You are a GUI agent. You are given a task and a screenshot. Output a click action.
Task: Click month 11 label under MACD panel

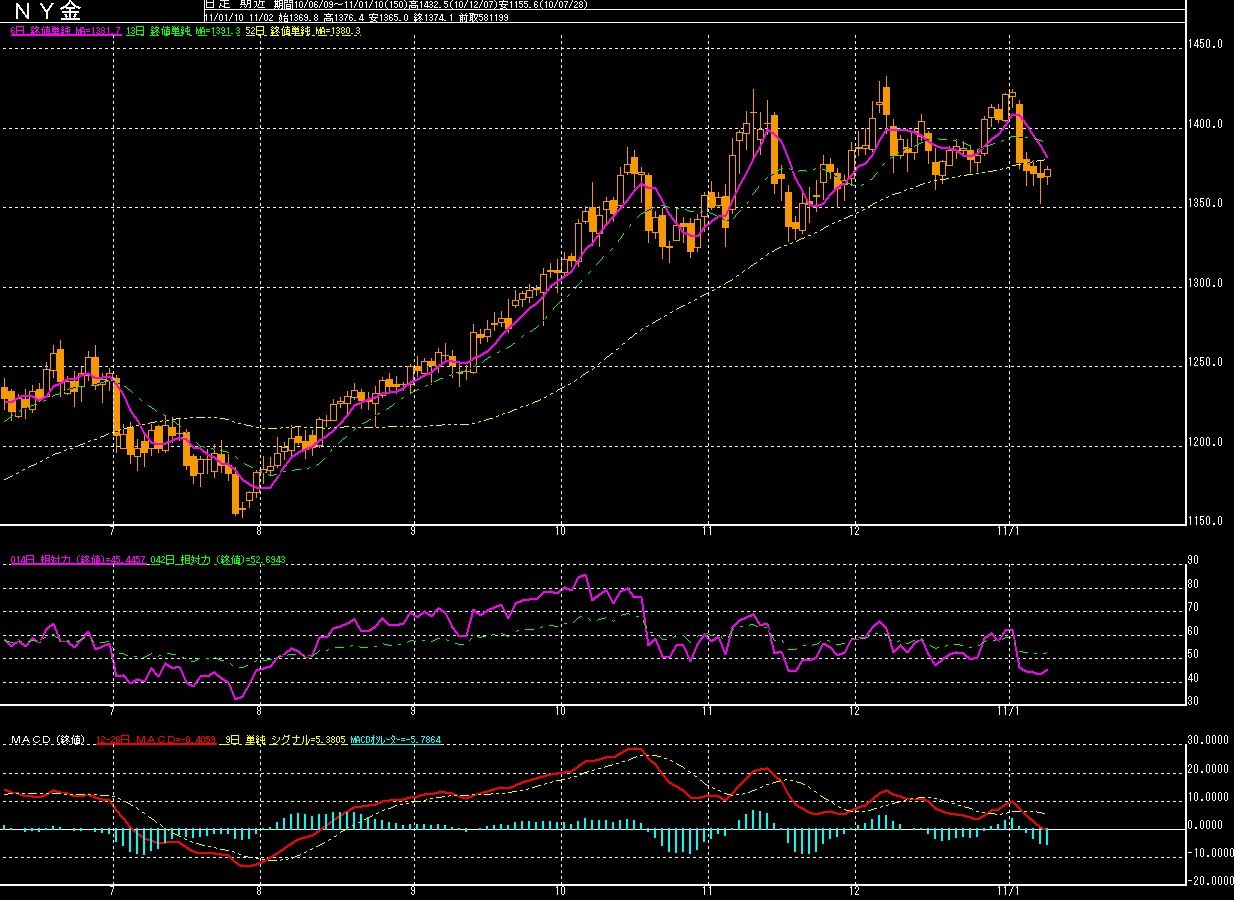707,889
